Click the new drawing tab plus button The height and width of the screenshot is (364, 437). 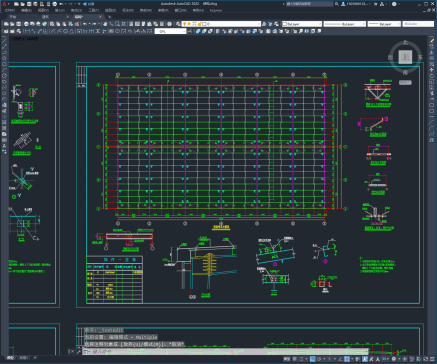(x=109, y=17)
